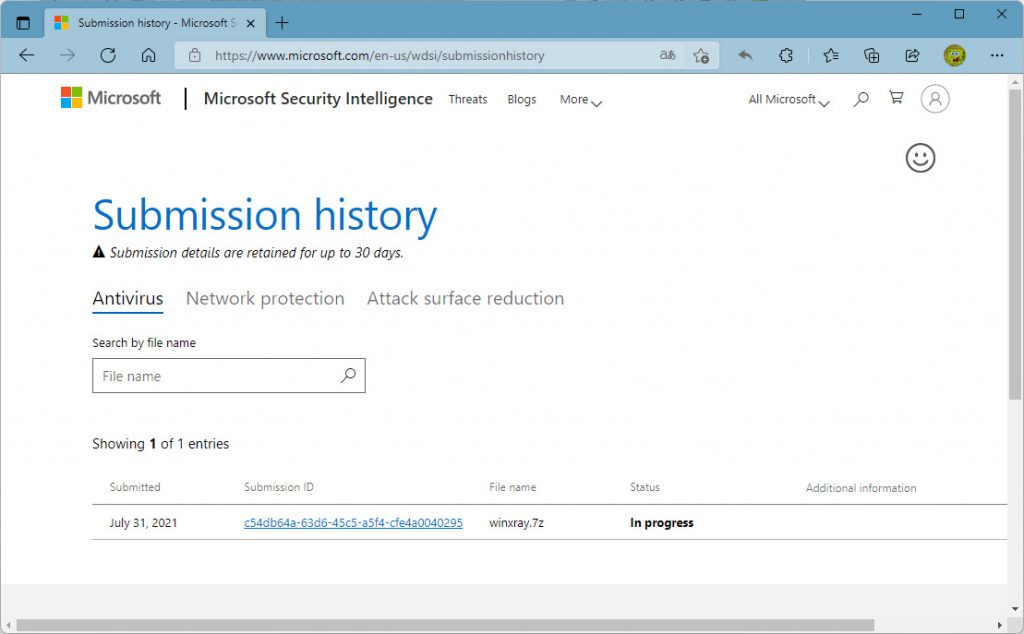Click the smiley face feedback icon
This screenshot has width=1024, height=634.
(x=920, y=157)
